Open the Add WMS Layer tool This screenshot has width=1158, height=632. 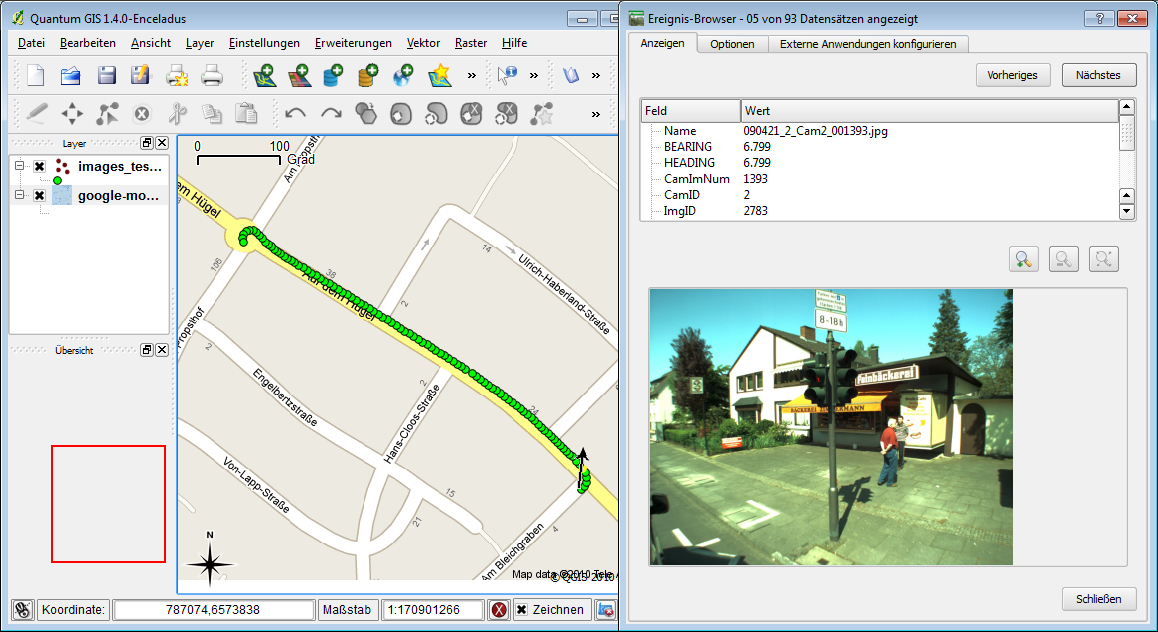404,76
